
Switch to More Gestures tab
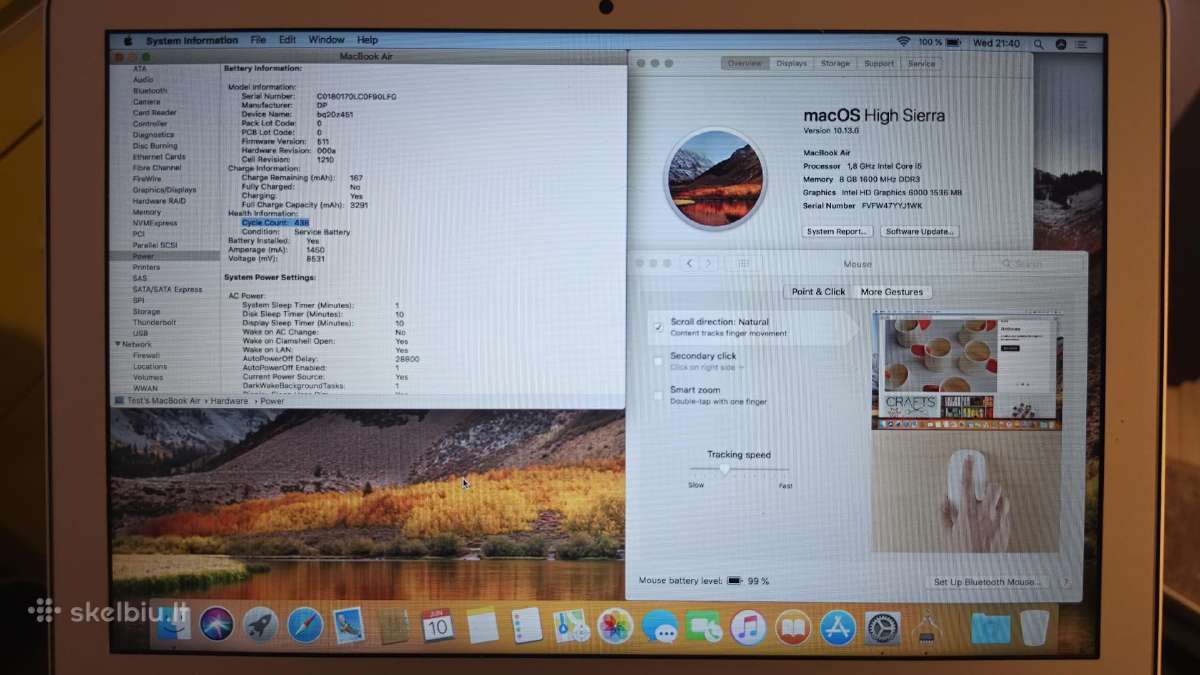[x=892, y=292]
